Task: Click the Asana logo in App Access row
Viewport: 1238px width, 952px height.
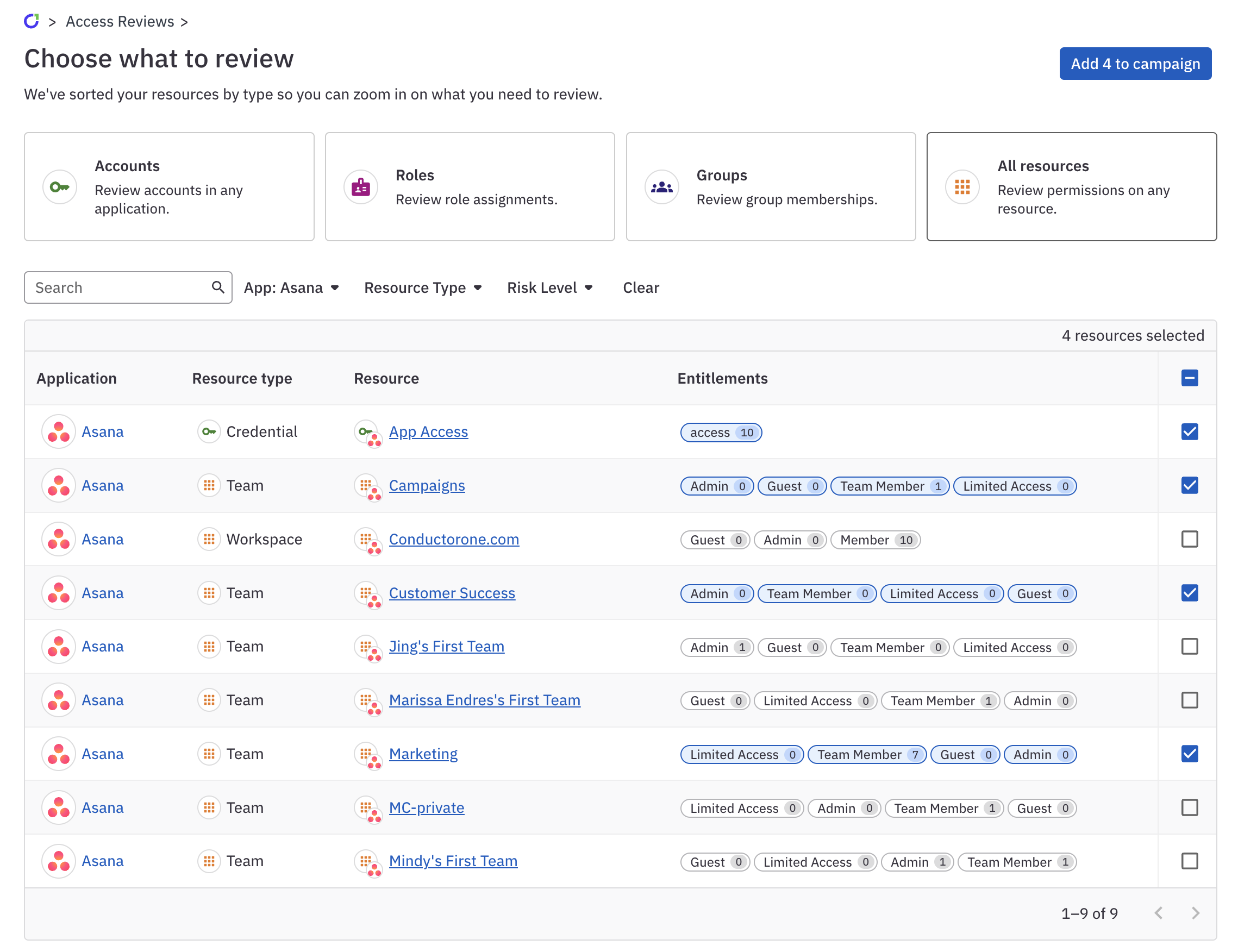Action: (58, 432)
